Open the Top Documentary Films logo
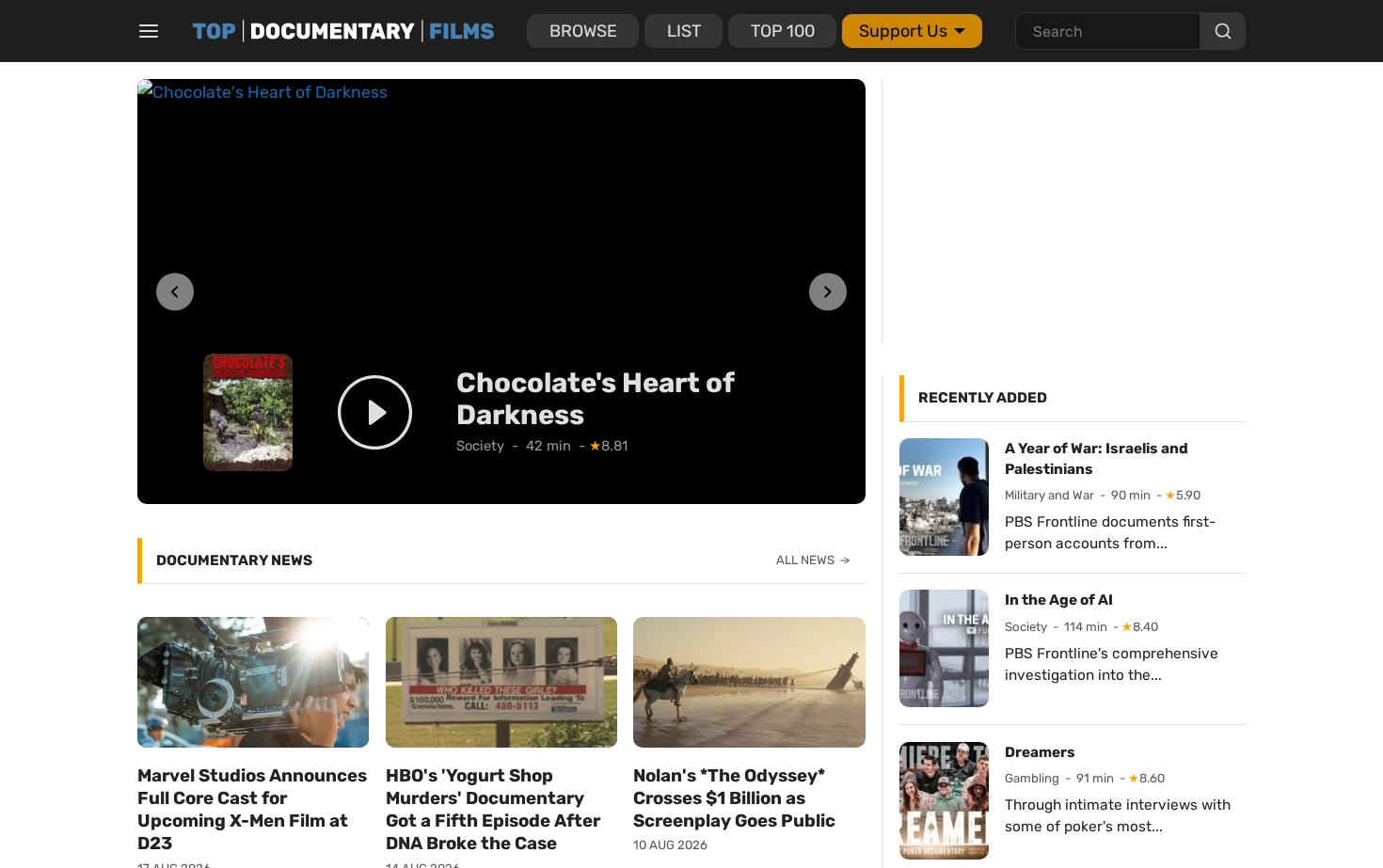Viewport: 1383px width, 868px height. 343,31
